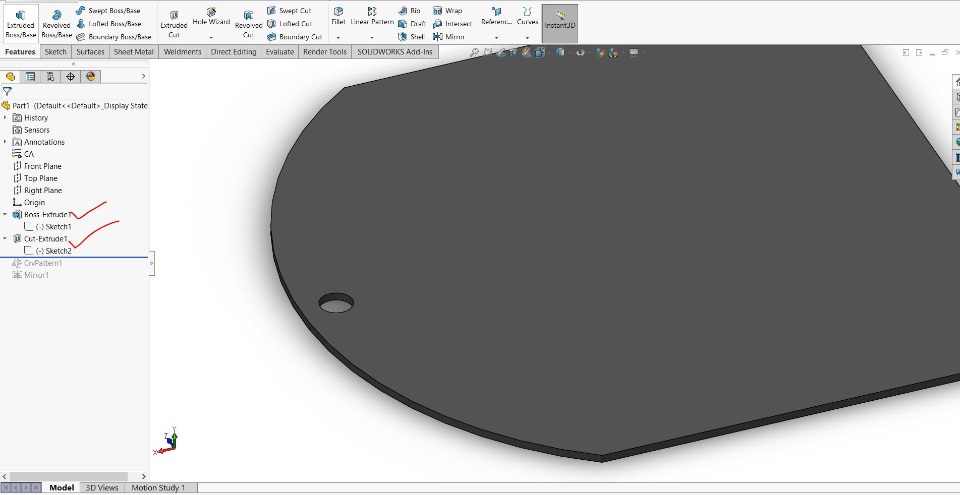Pick the Boundary Cut feature
This screenshot has height=495, width=960.
pos(294,37)
